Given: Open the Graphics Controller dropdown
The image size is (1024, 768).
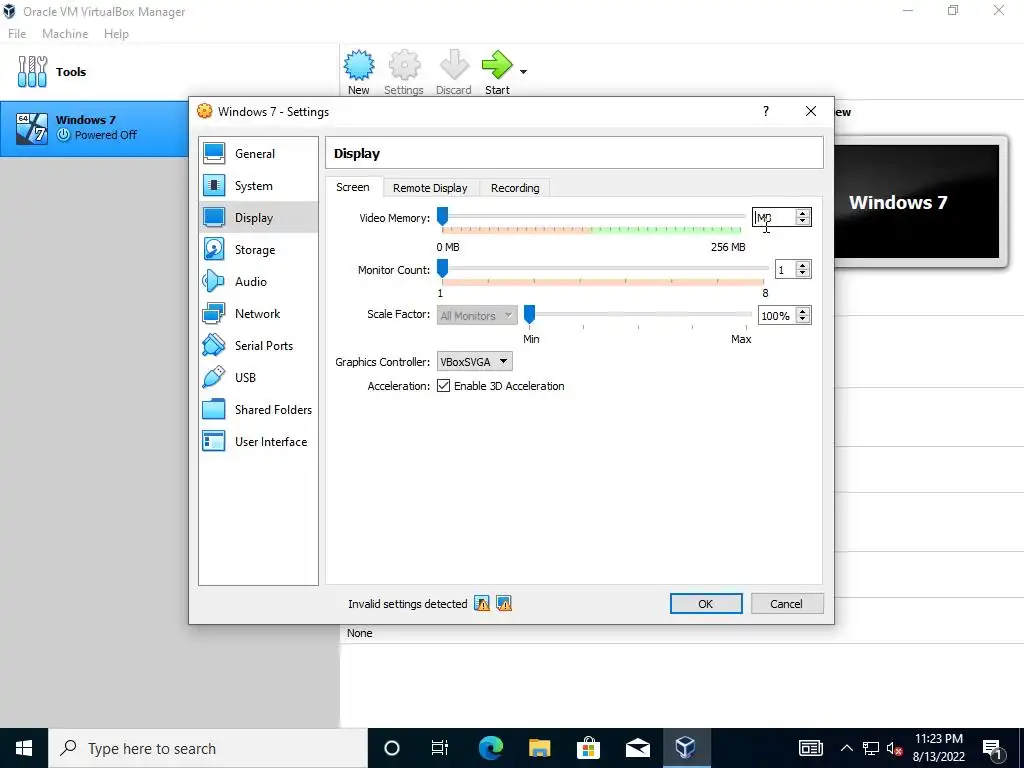Looking at the screenshot, I should 475,361.
